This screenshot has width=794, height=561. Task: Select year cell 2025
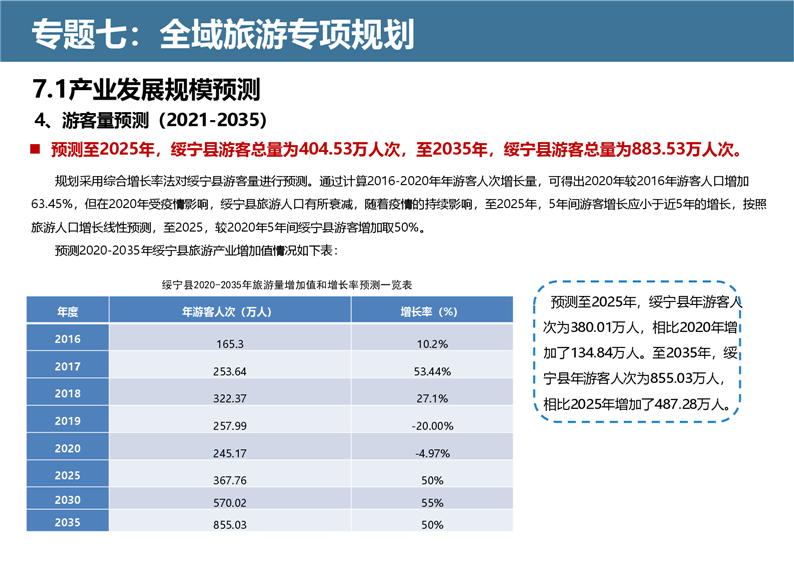68,474
